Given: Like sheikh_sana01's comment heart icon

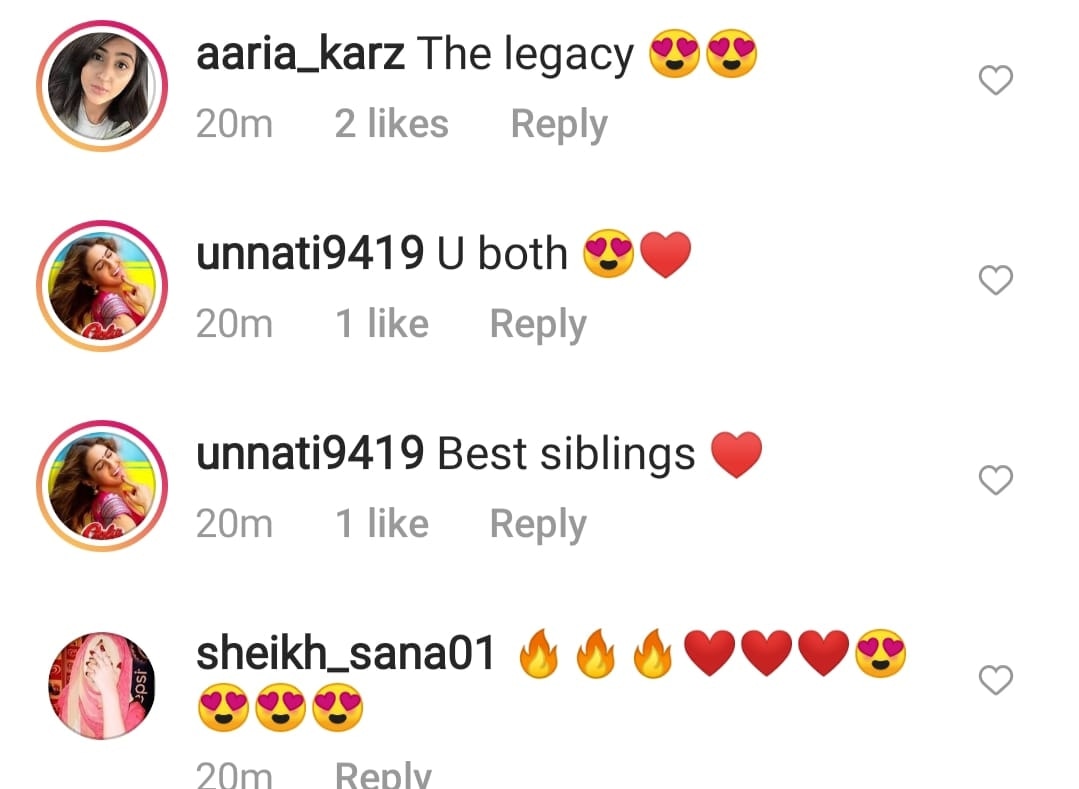Looking at the screenshot, I should click(996, 680).
